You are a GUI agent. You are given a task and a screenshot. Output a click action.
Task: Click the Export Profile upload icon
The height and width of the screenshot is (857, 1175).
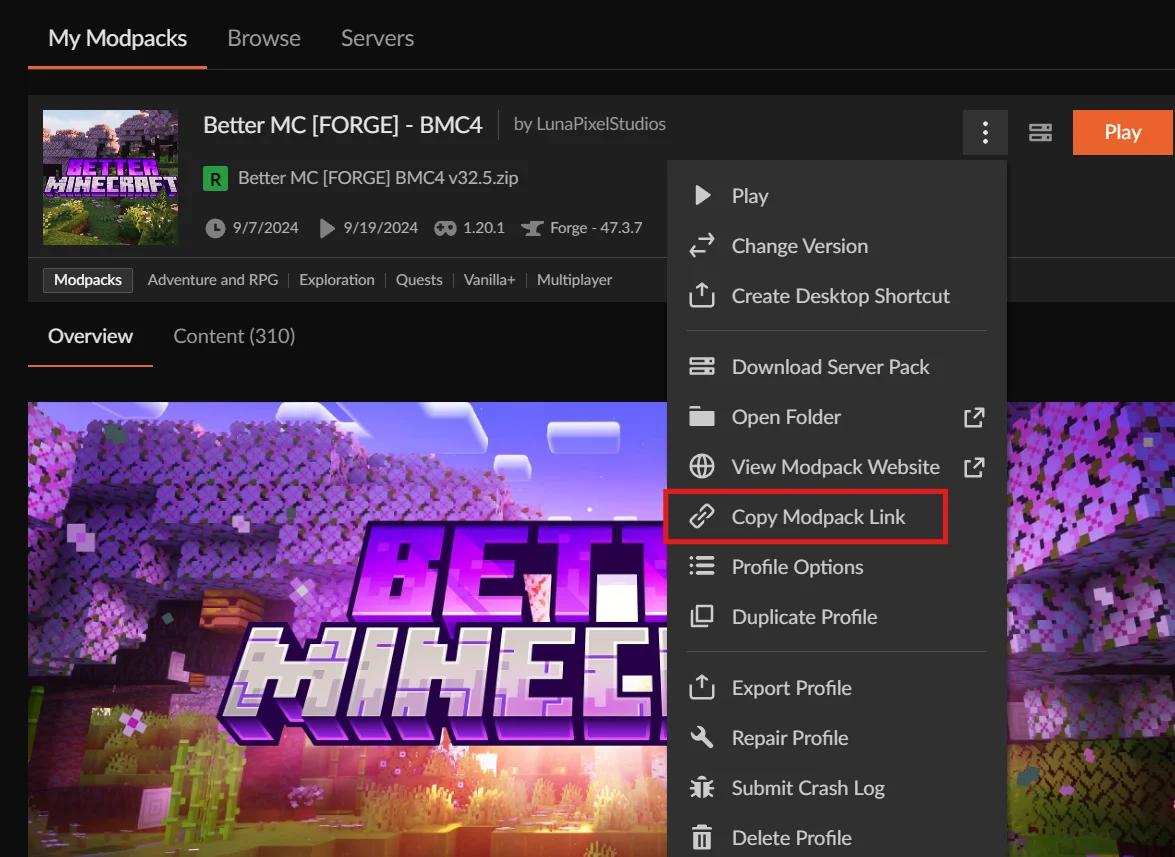click(x=701, y=687)
